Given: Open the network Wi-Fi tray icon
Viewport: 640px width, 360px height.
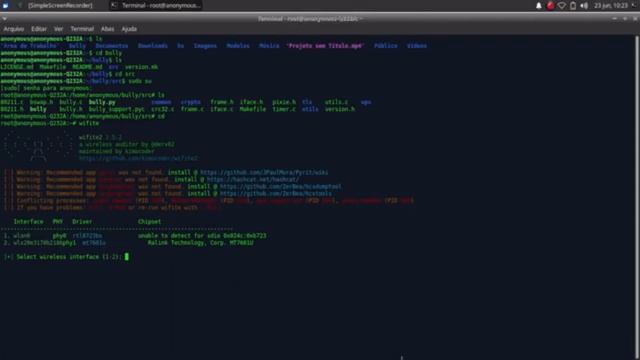Looking at the screenshot, I should (562, 5).
